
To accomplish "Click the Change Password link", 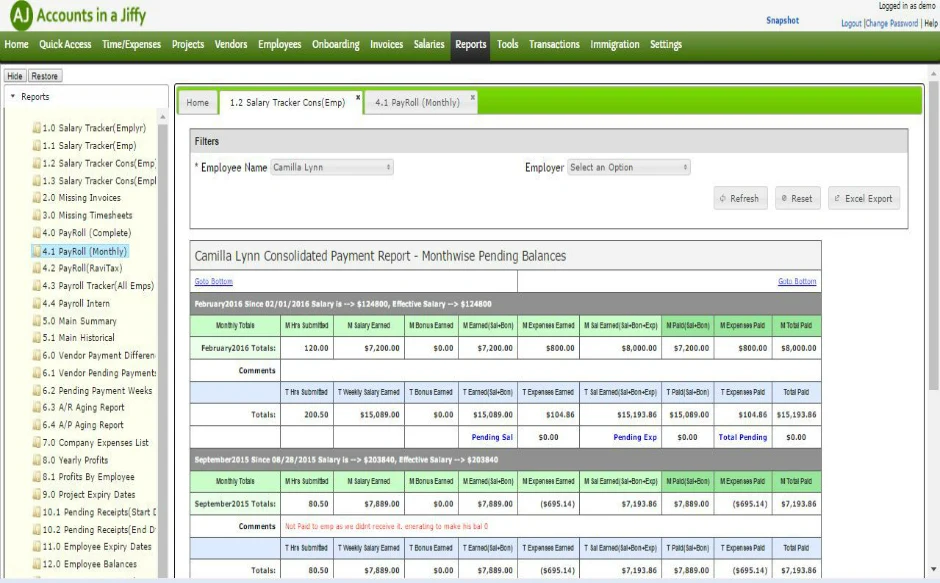I will 891,23.
